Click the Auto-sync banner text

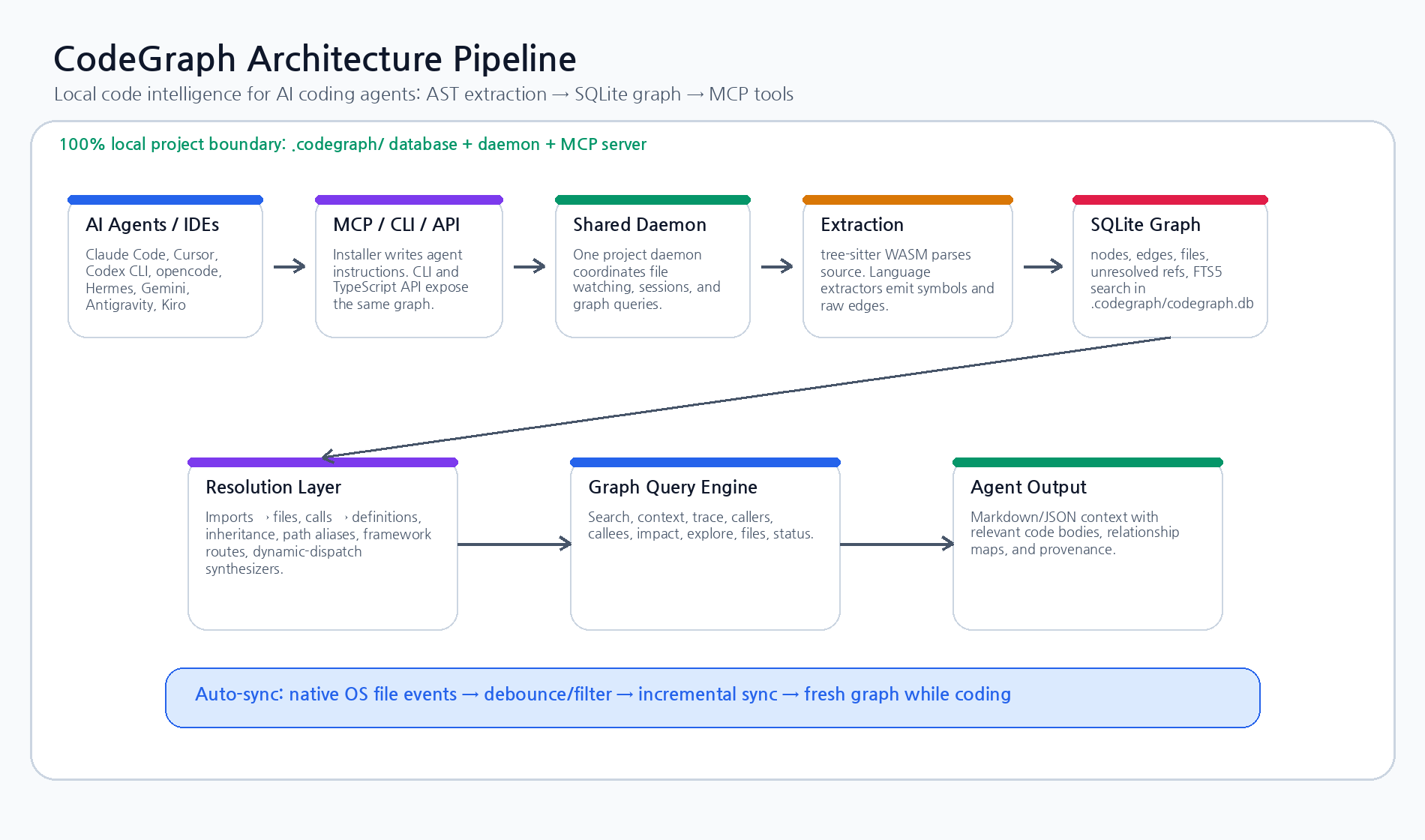pos(603,694)
